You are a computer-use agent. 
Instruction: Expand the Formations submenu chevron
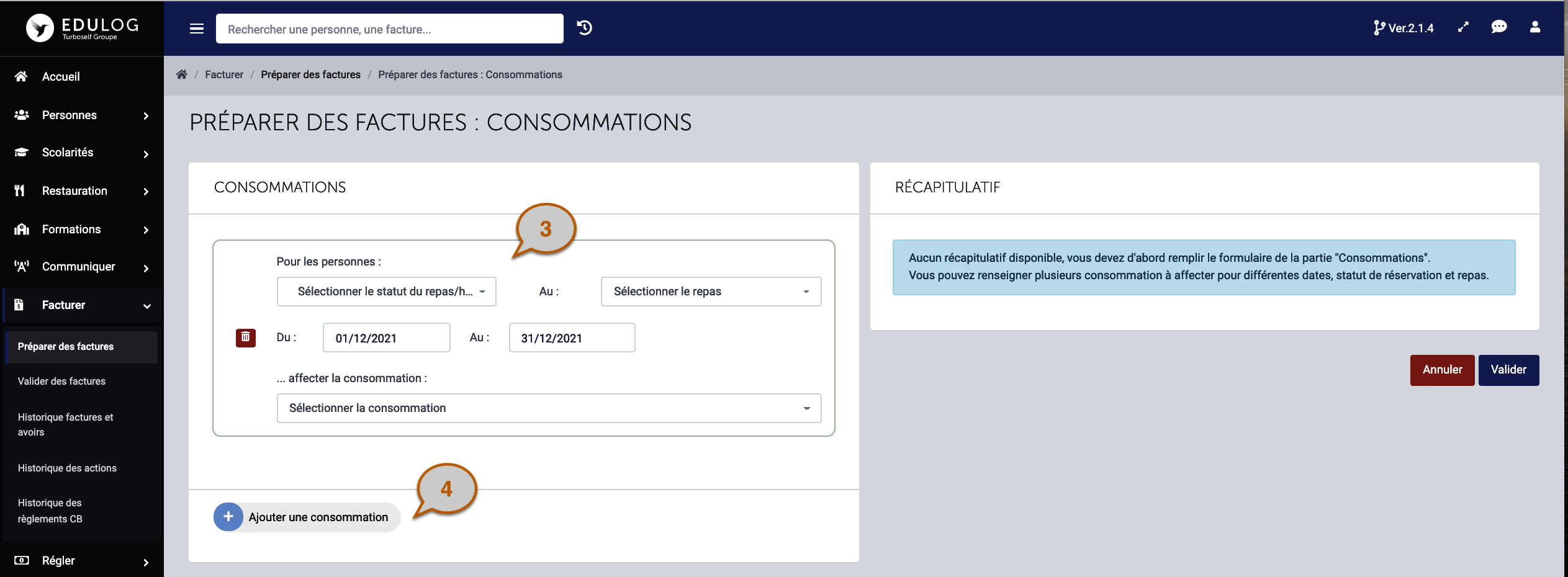coord(146,230)
